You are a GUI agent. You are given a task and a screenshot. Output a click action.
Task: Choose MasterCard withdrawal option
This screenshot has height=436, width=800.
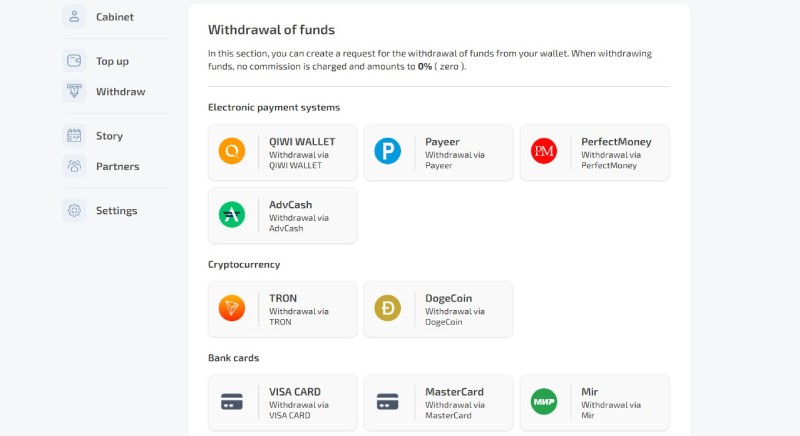438,403
